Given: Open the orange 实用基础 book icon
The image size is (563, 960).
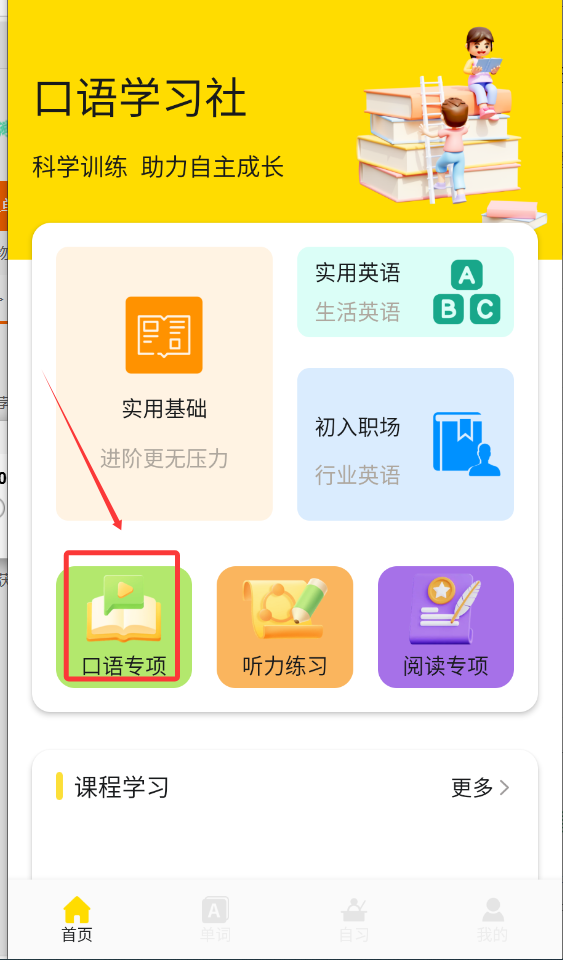Looking at the screenshot, I should [x=164, y=335].
